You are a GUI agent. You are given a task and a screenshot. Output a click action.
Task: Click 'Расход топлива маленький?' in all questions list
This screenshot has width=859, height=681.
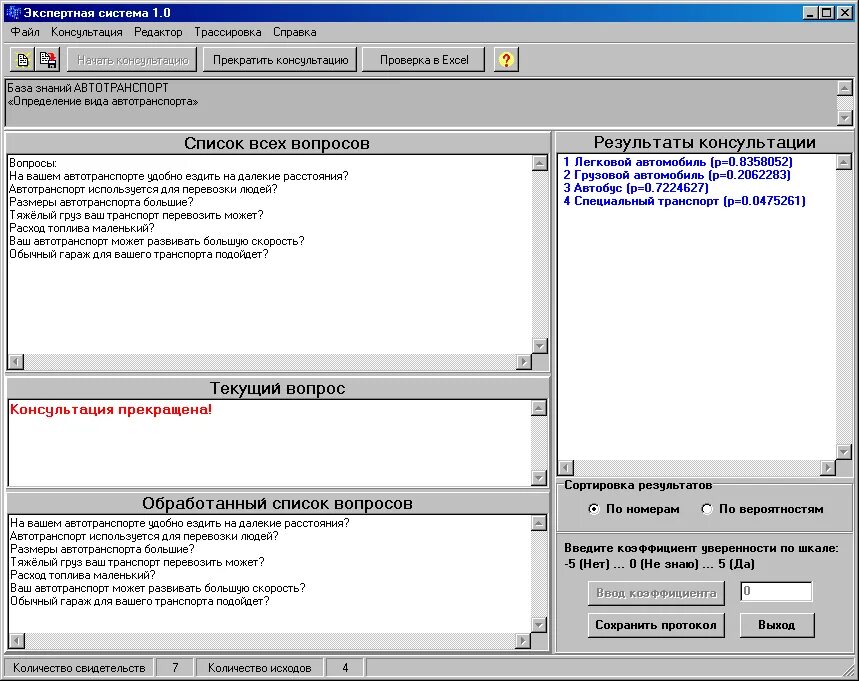[82, 228]
